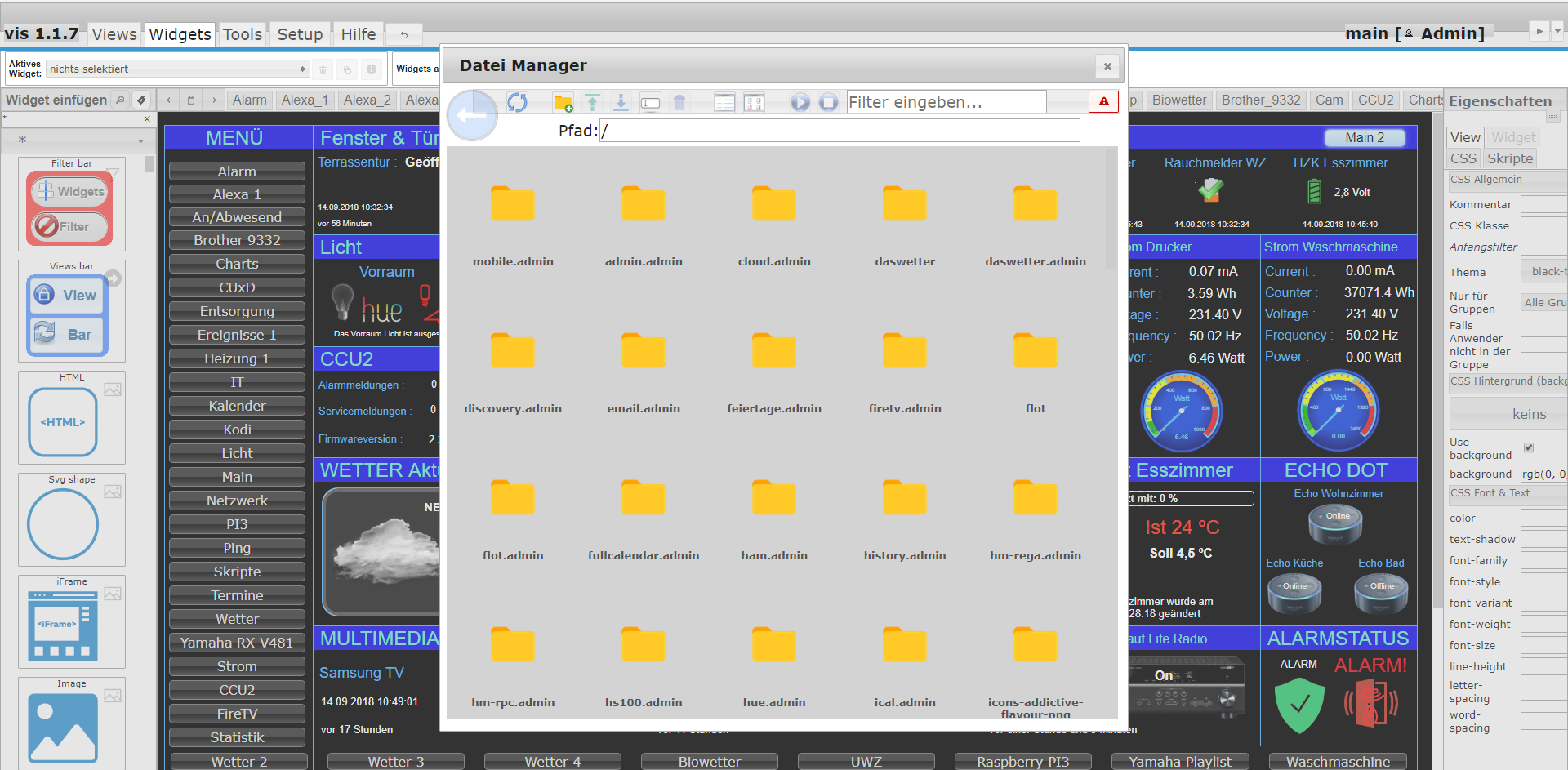This screenshot has width=1568, height=770.
Task: Toggle the Filter button in Filter bar widget
Action: click(70, 226)
